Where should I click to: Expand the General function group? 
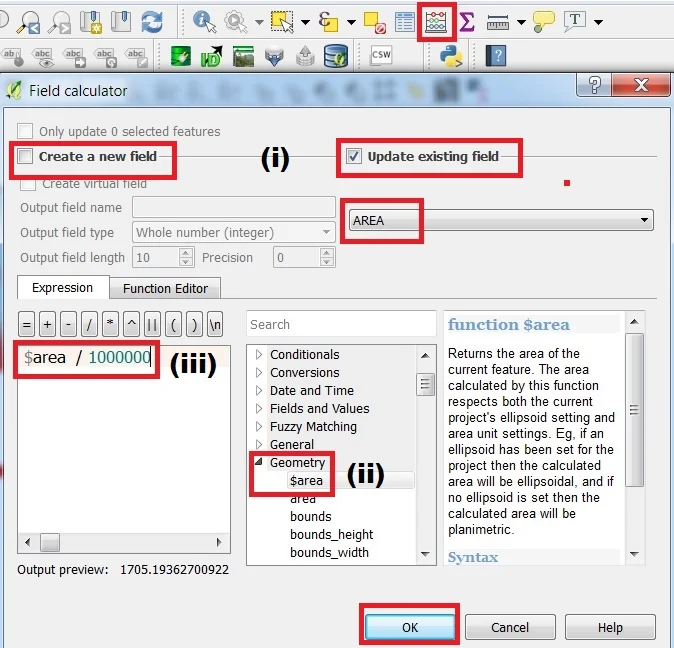pos(259,444)
